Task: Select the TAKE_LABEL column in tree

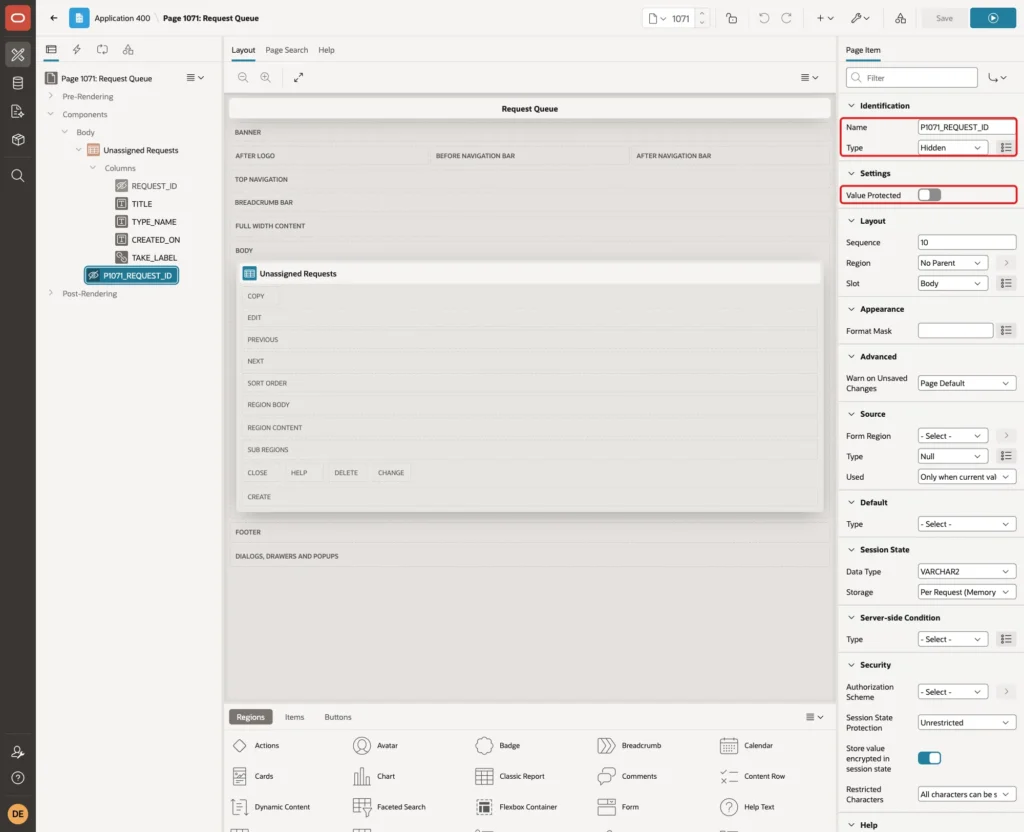Action: pos(154,257)
